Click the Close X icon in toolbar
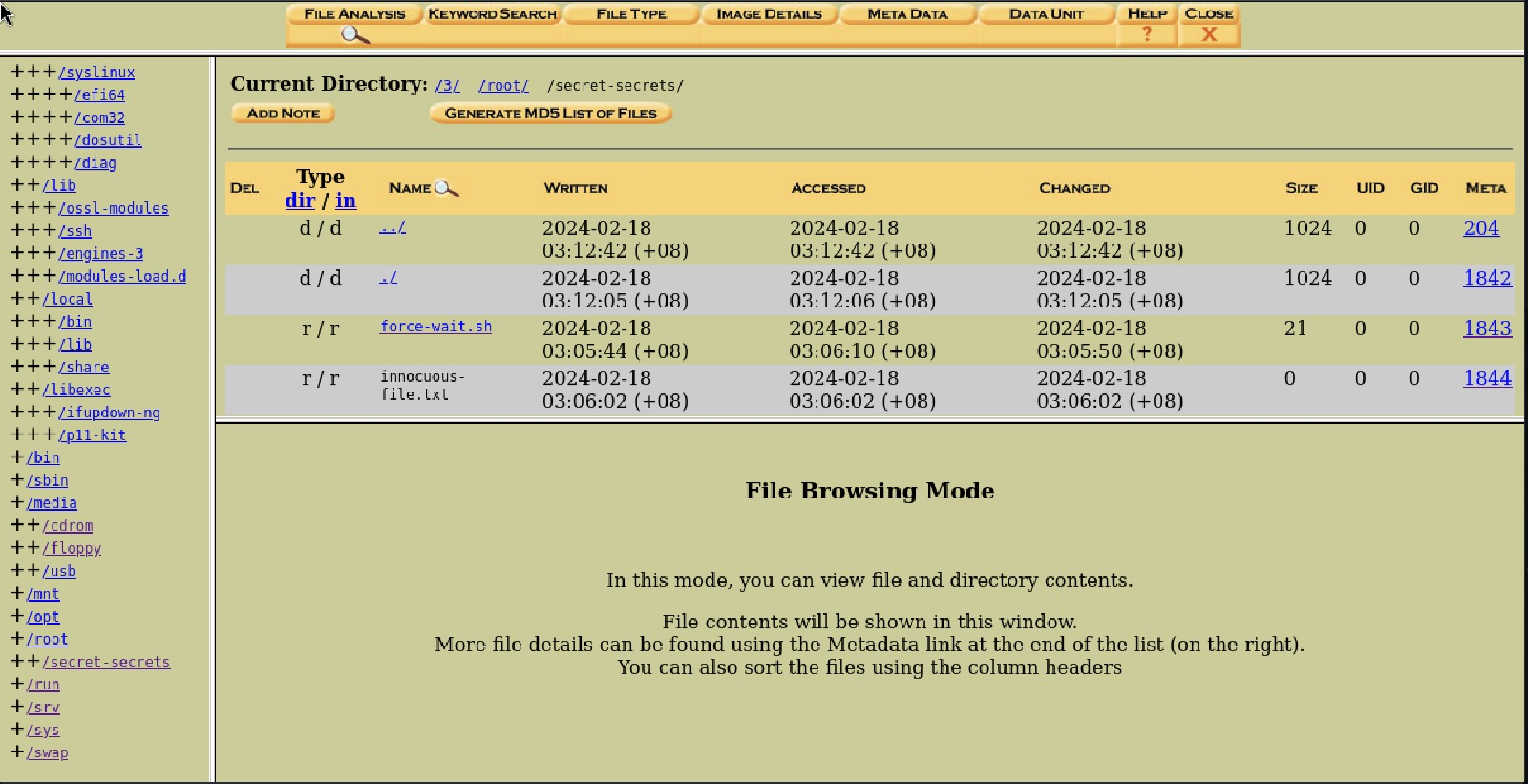The width and height of the screenshot is (1528, 784). point(1209,34)
